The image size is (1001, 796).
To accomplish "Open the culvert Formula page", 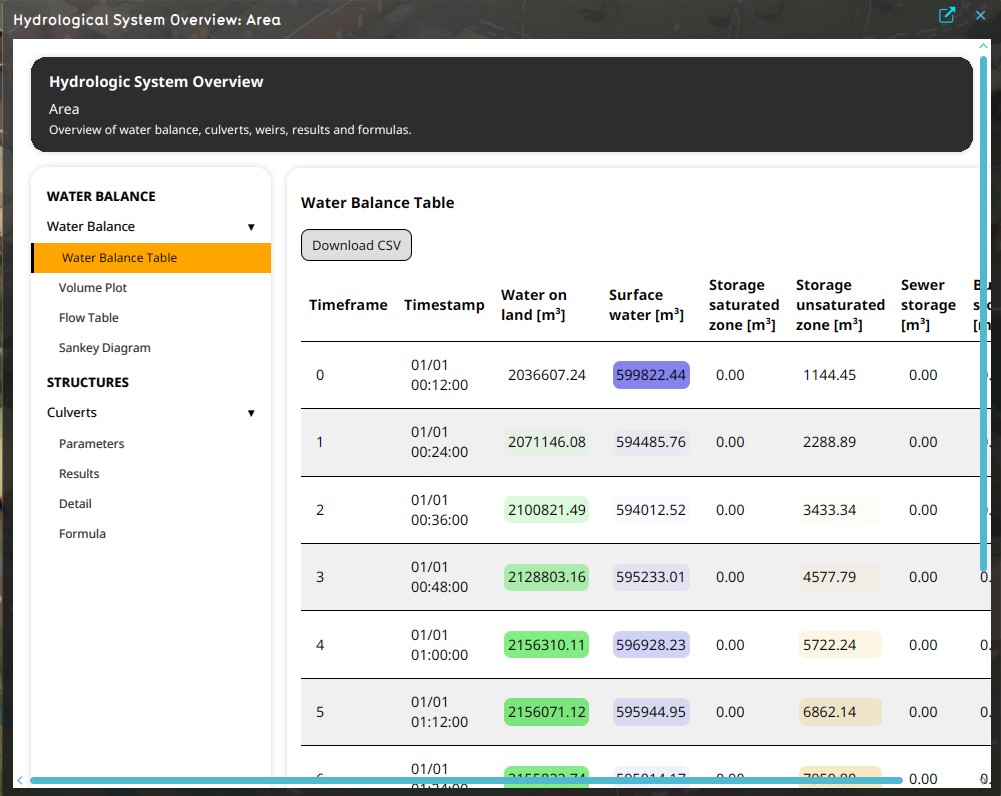I will [x=82, y=533].
